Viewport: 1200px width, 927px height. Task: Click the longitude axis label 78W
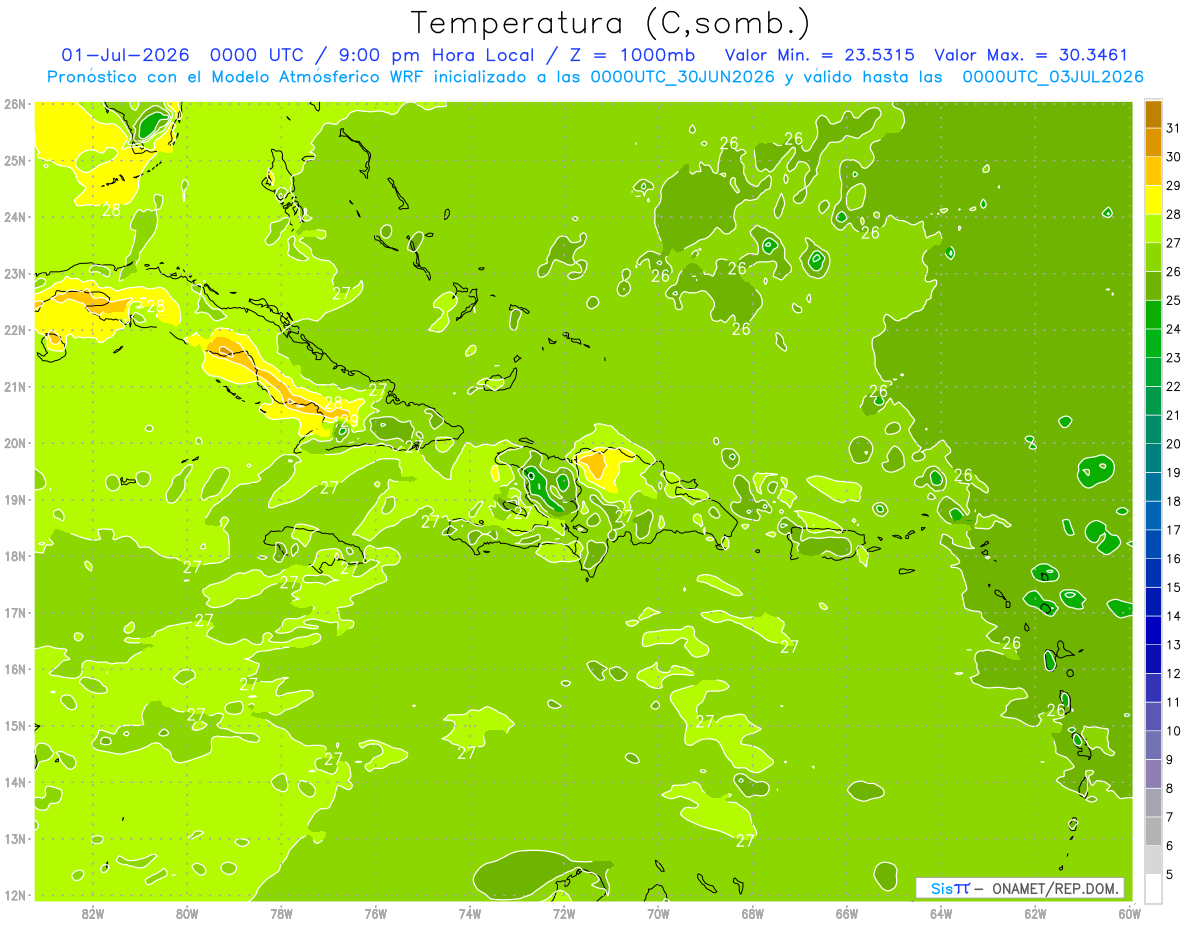[x=281, y=912]
